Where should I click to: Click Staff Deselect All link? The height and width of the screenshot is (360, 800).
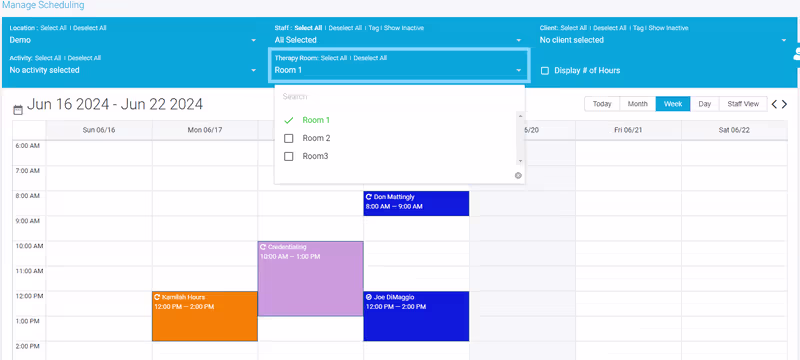click(x=345, y=28)
